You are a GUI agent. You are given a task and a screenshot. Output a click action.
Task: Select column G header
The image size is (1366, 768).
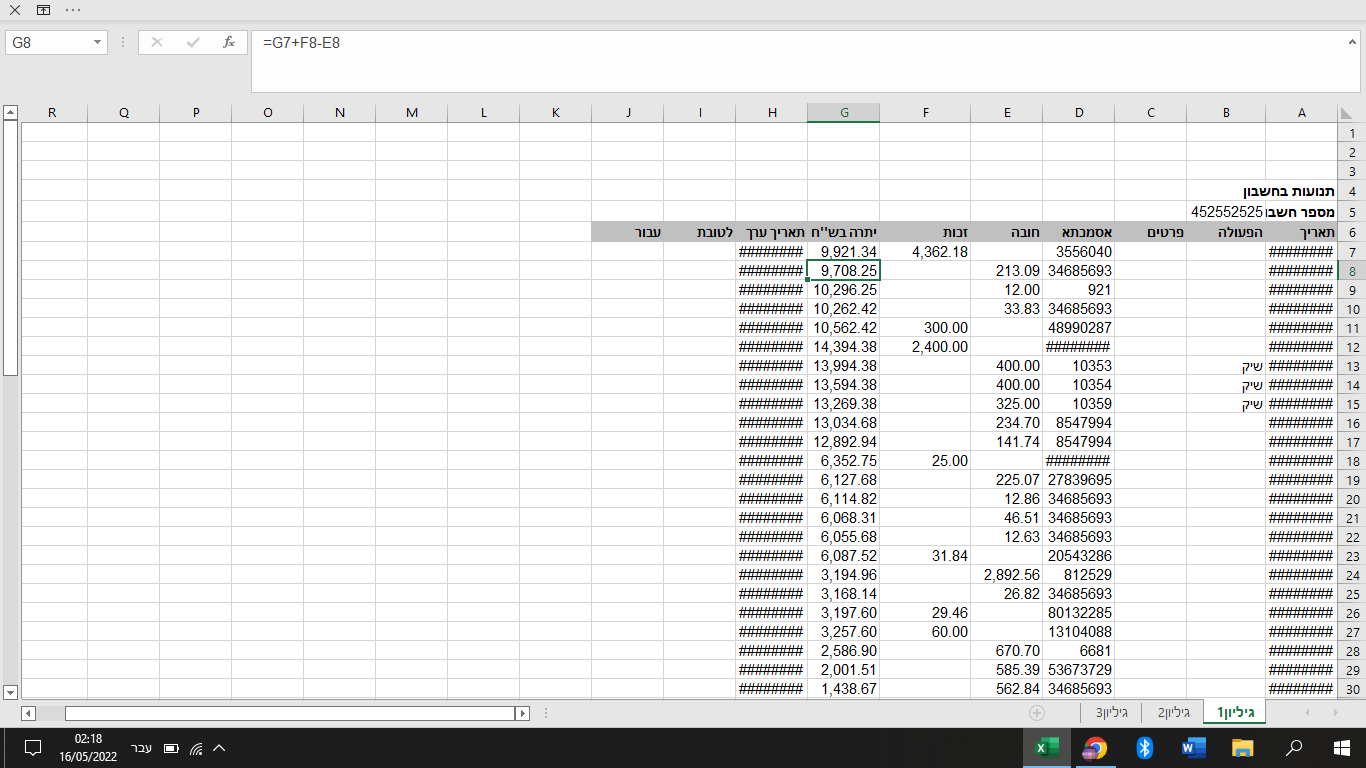point(844,113)
